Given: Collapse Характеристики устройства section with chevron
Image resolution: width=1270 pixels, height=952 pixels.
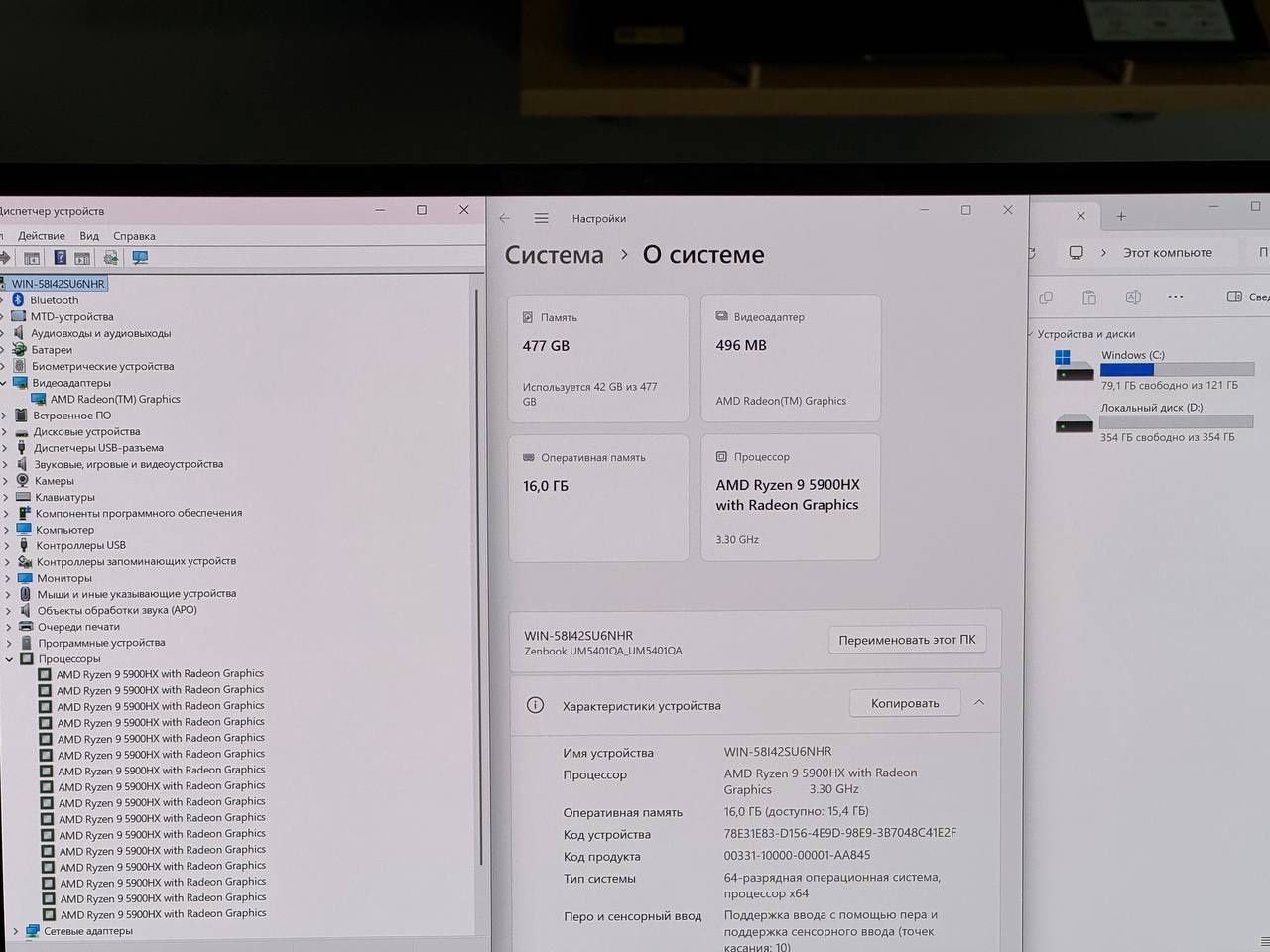Looking at the screenshot, I should tap(979, 702).
